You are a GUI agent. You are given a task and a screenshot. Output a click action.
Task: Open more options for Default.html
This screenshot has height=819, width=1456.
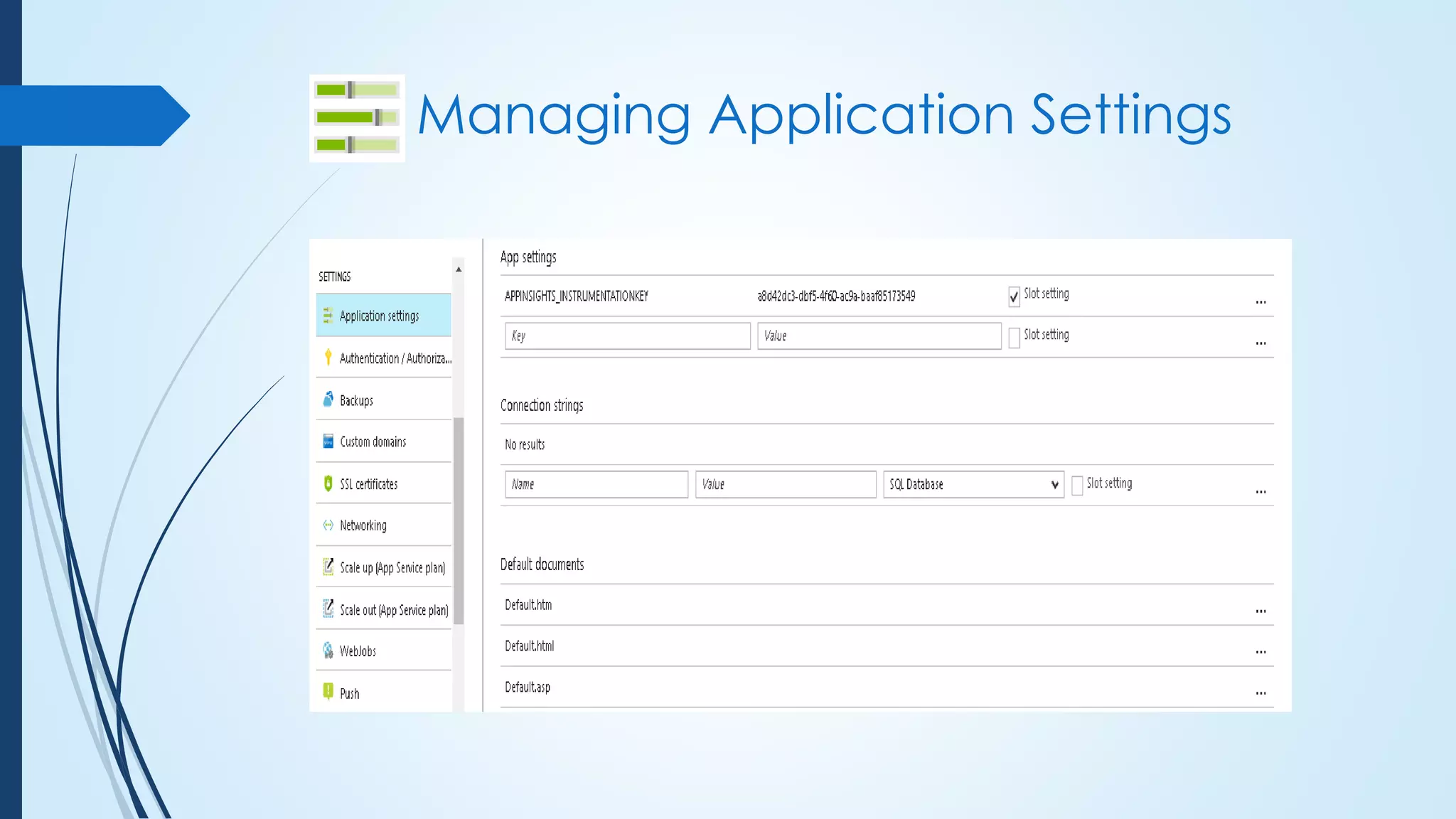(x=1260, y=653)
